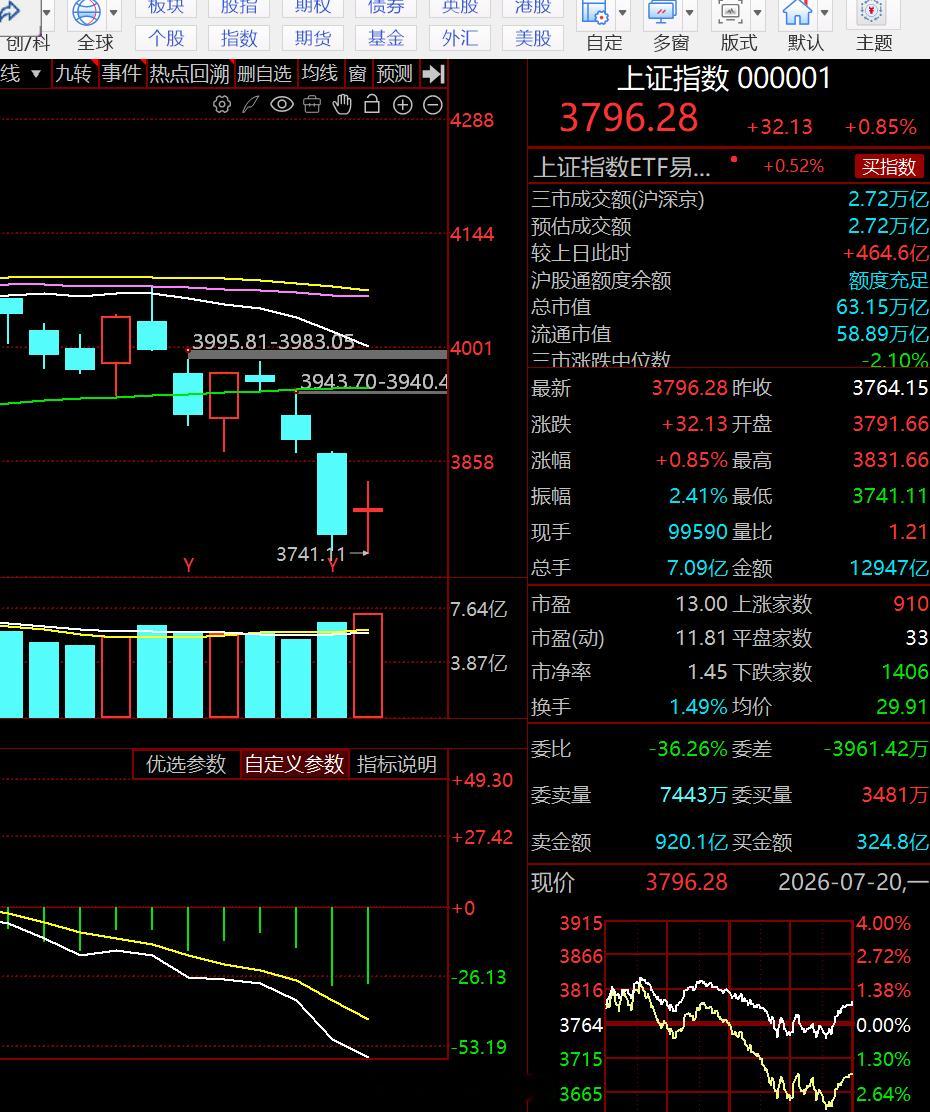Toggle the 均线 moving average option
The height and width of the screenshot is (1112, 930).
click(x=320, y=74)
